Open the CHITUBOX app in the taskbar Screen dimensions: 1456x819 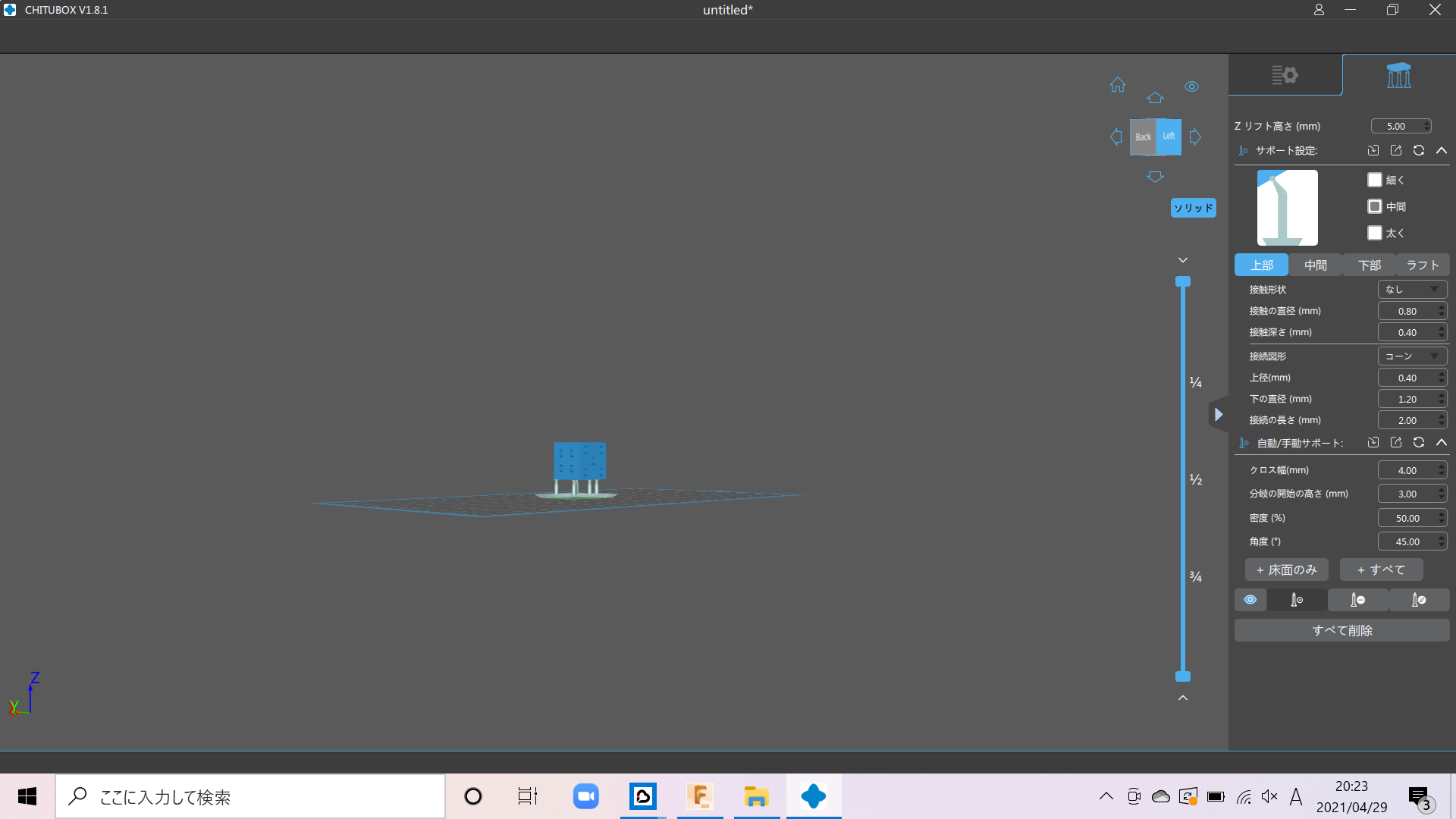813,796
